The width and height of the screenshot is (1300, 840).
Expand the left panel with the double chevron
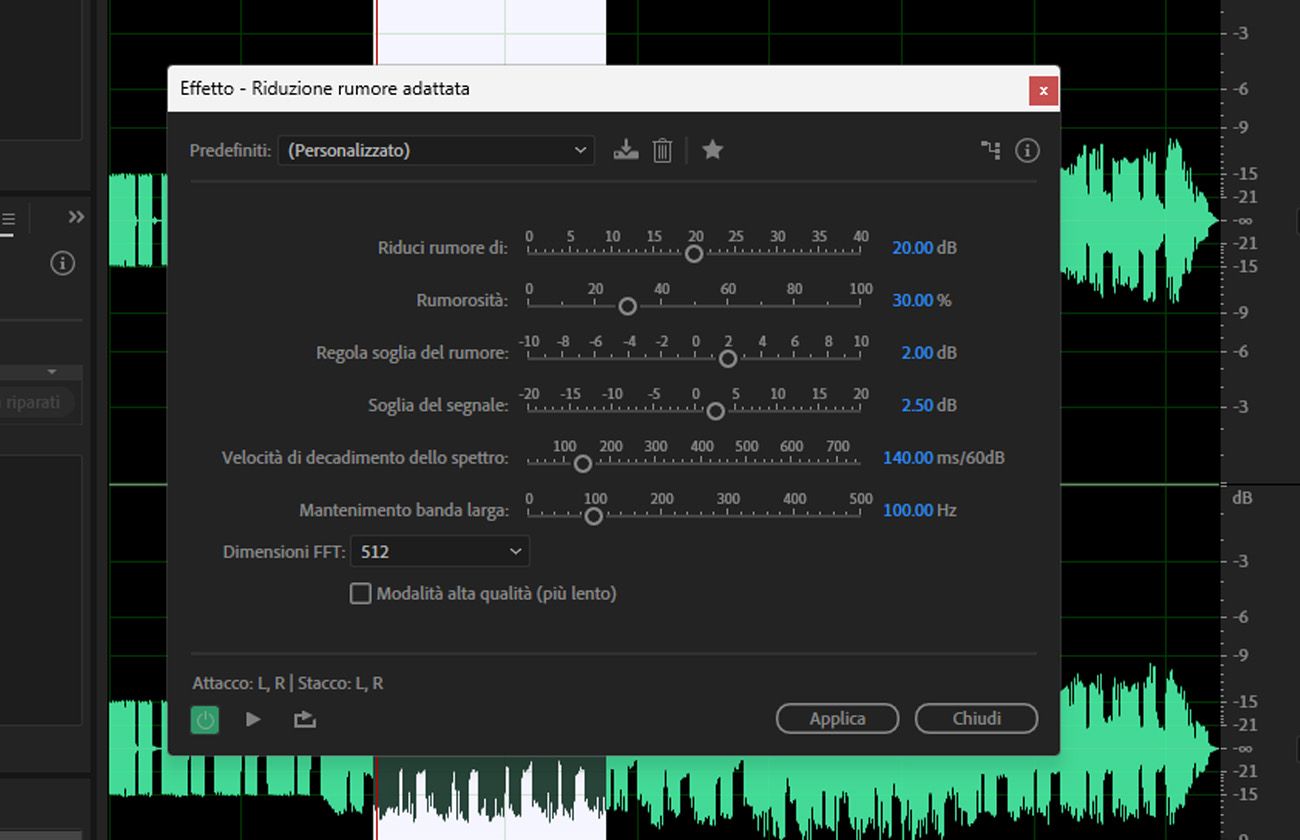[76, 217]
